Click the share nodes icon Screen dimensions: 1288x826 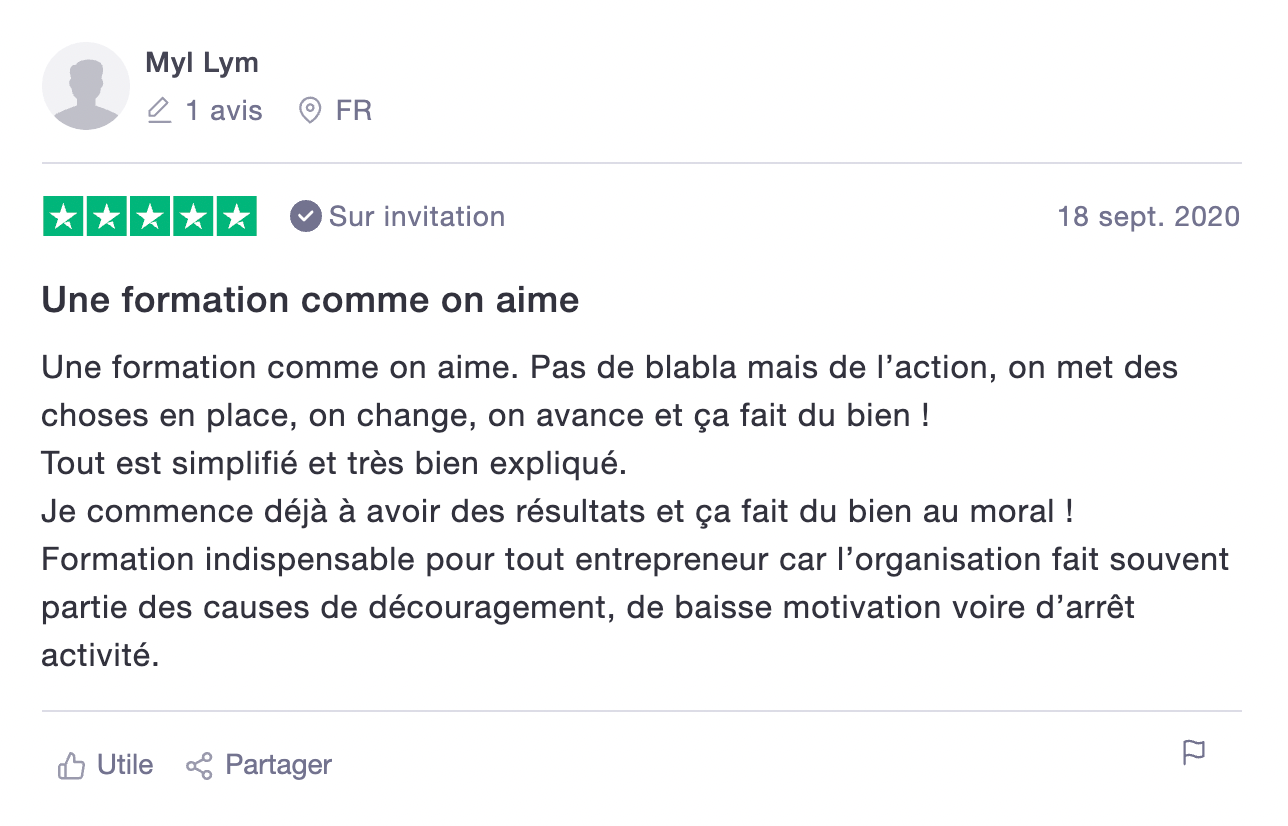click(199, 767)
